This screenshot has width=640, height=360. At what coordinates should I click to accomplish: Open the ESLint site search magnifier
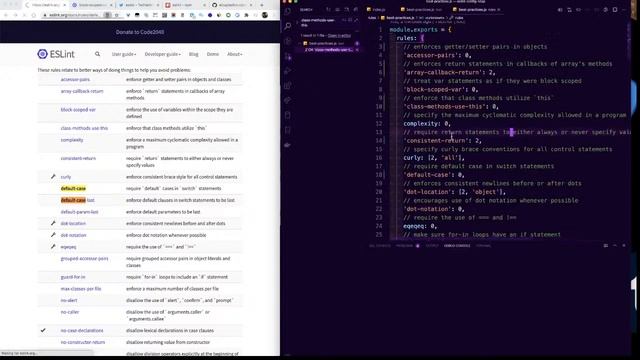[98, 54]
